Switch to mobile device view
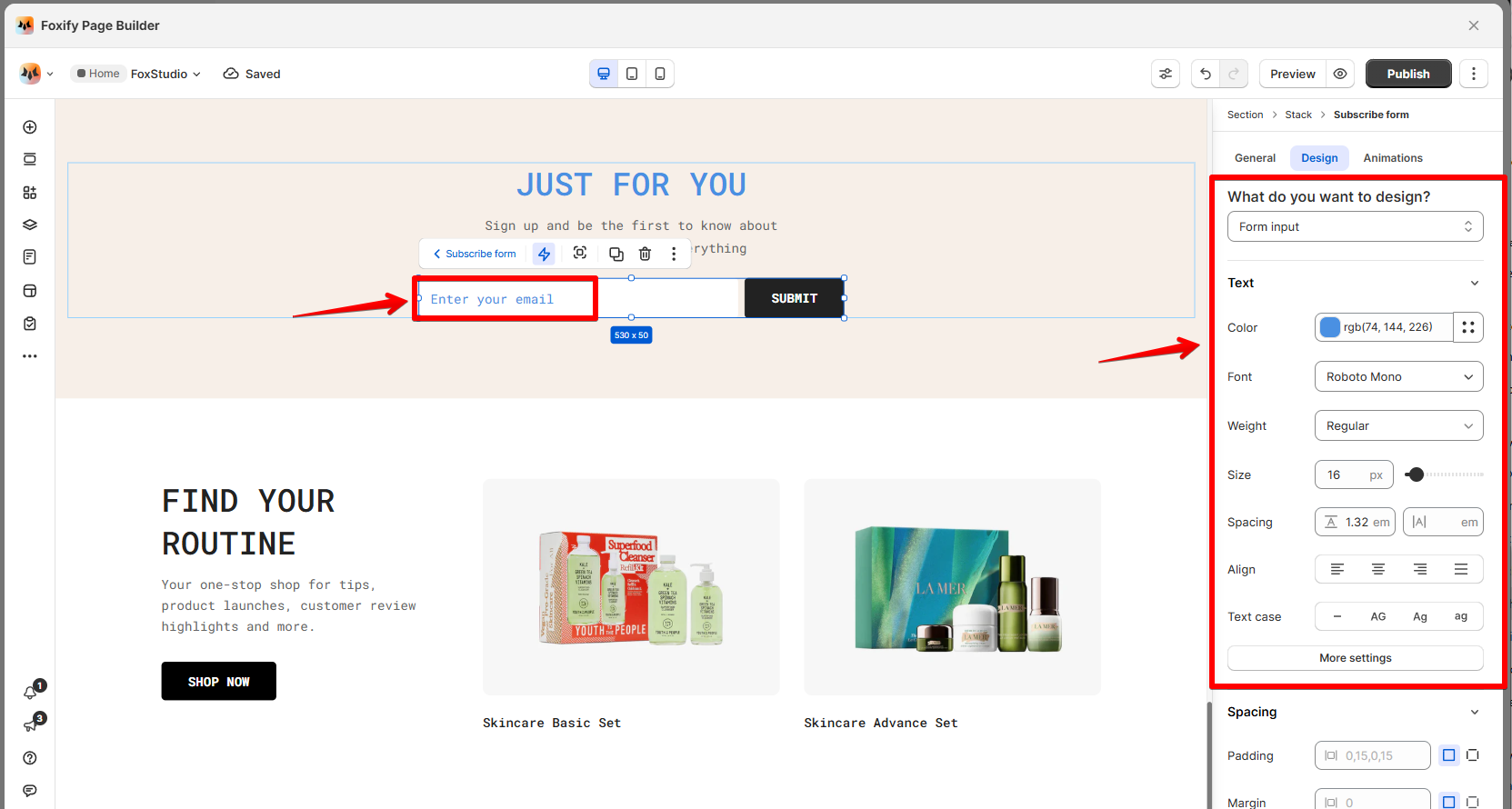This screenshot has height=809, width=1512. [x=660, y=74]
